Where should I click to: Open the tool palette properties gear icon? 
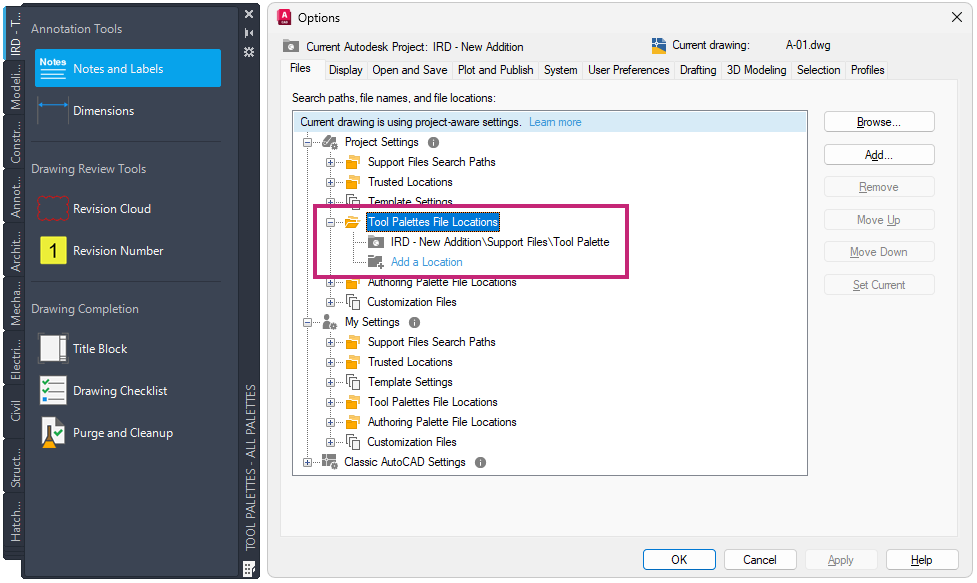point(249,51)
